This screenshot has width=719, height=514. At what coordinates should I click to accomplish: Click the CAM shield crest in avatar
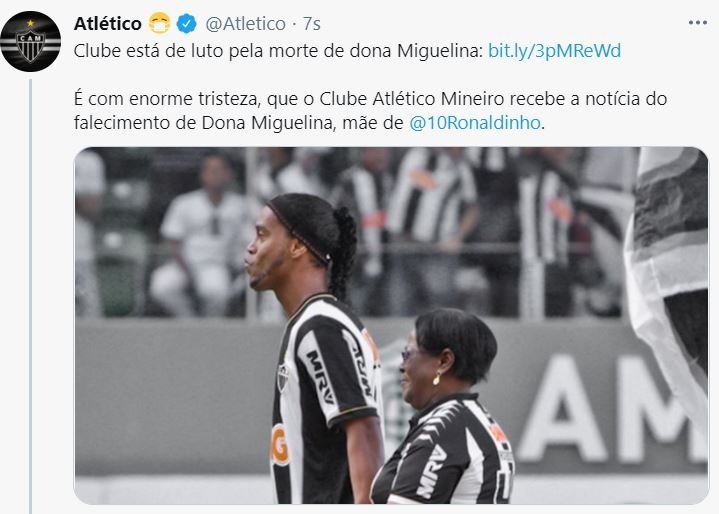pyautogui.click(x=30, y=45)
